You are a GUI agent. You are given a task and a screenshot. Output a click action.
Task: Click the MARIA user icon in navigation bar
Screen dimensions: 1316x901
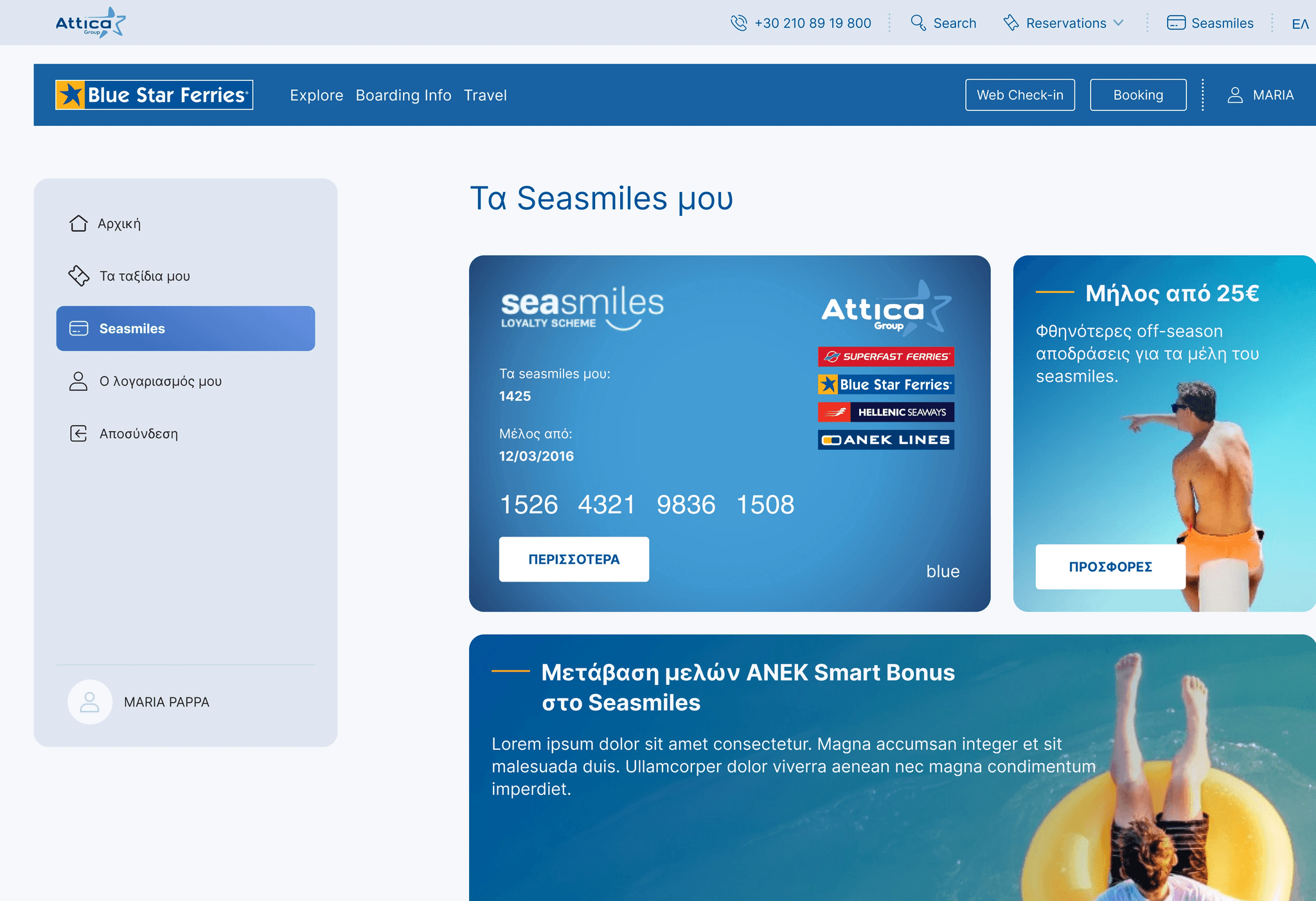pos(1234,94)
